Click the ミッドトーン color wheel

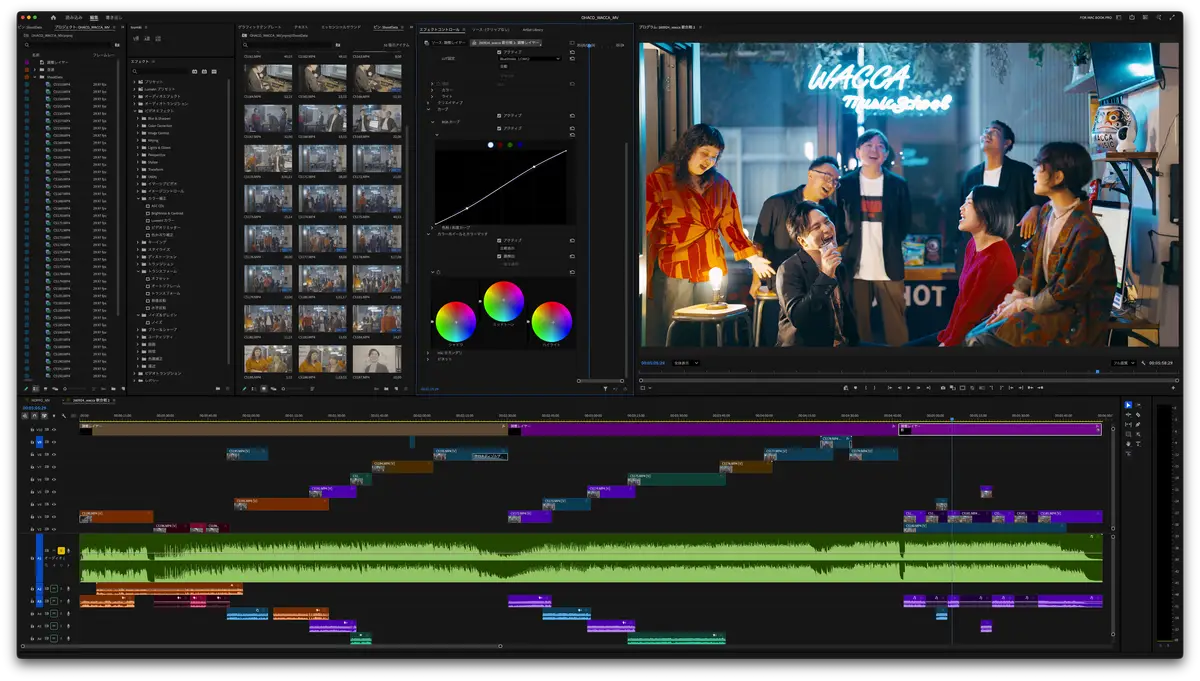504,301
